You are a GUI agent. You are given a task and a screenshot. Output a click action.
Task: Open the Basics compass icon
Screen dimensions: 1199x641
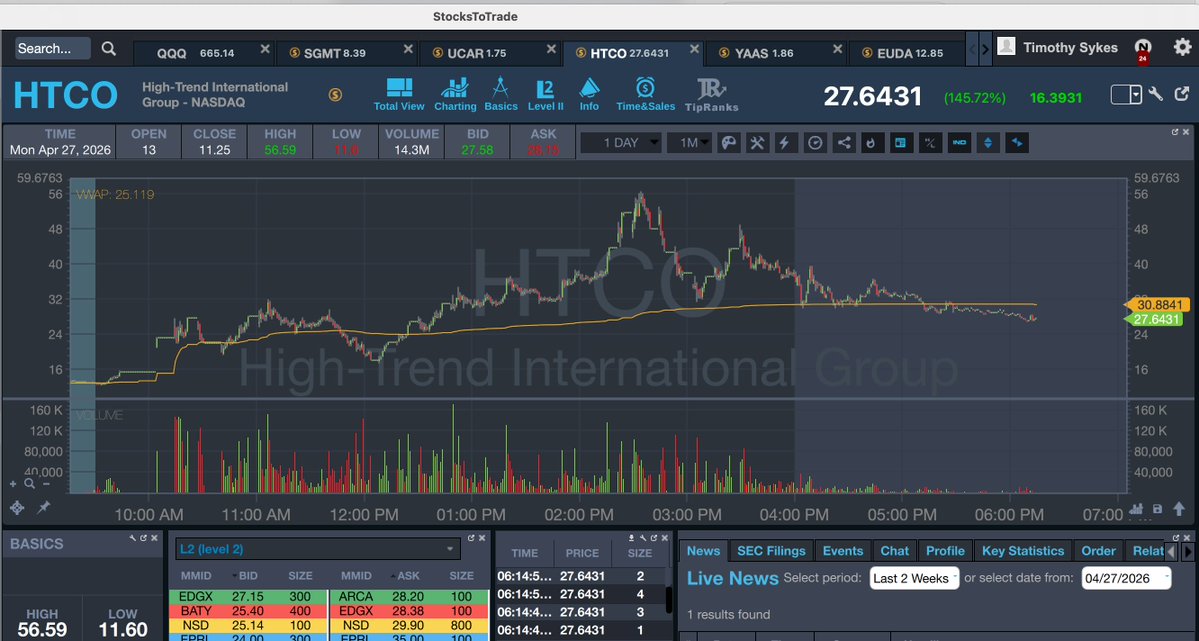pos(501,95)
